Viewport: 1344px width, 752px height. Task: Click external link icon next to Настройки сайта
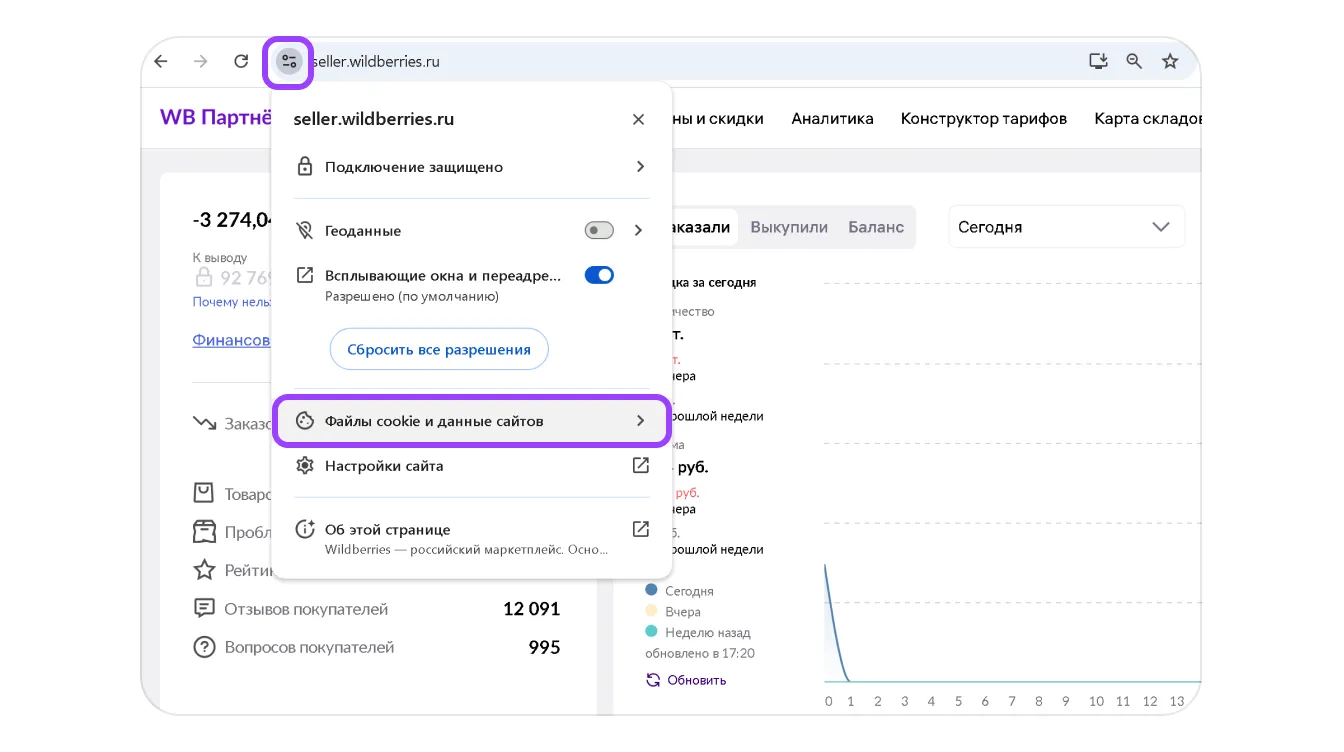(x=641, y=466)
